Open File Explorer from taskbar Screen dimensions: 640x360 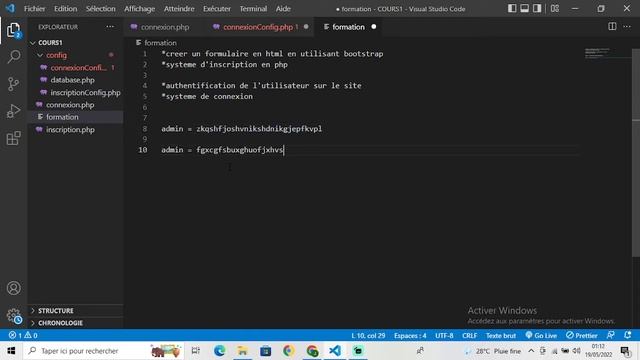242,351
